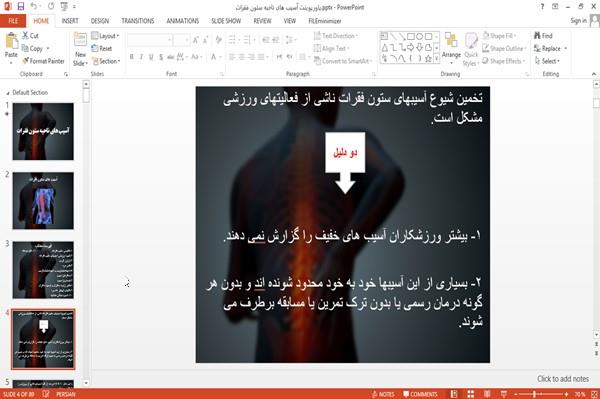Switch to Slide Sorter view icon

pyautogui.click(x=470, y=394)
